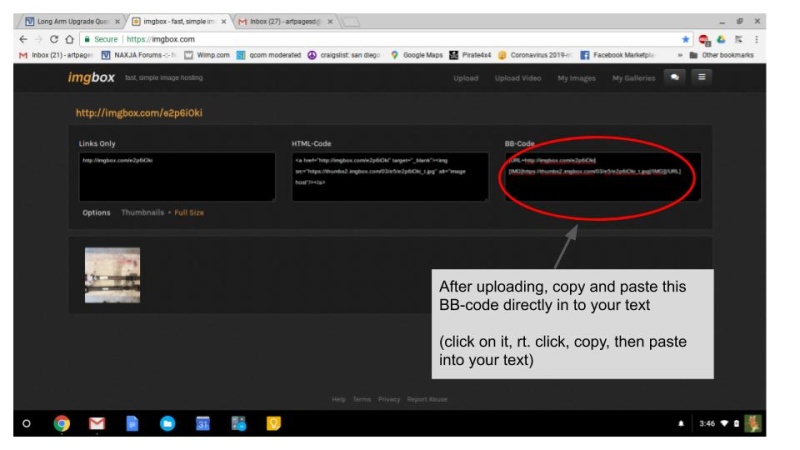Open Google Docs from the shelf
This screenshot has height=450, width=800.
(132, 423)
